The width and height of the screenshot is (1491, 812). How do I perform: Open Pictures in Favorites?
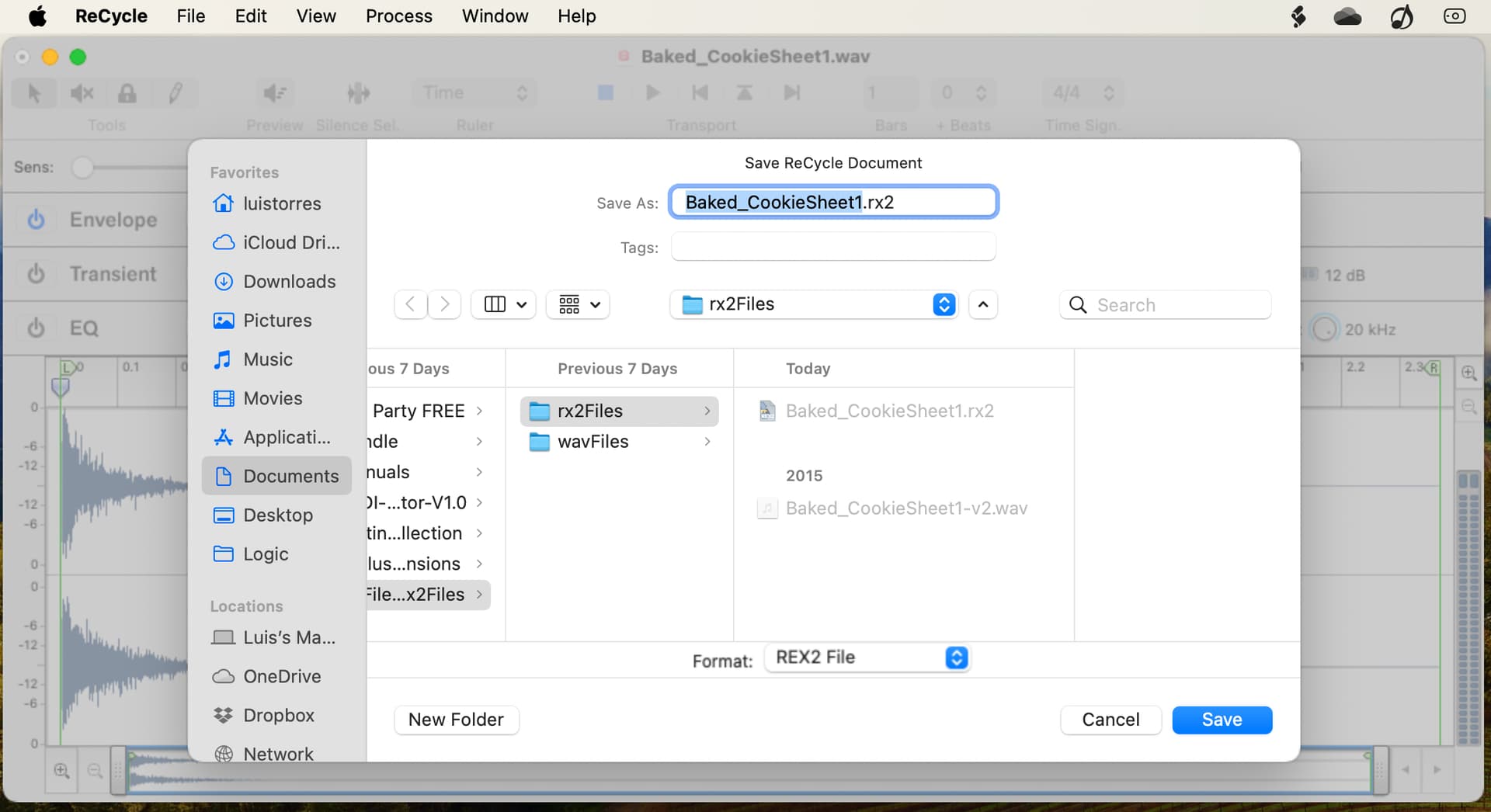coord(276,320)
